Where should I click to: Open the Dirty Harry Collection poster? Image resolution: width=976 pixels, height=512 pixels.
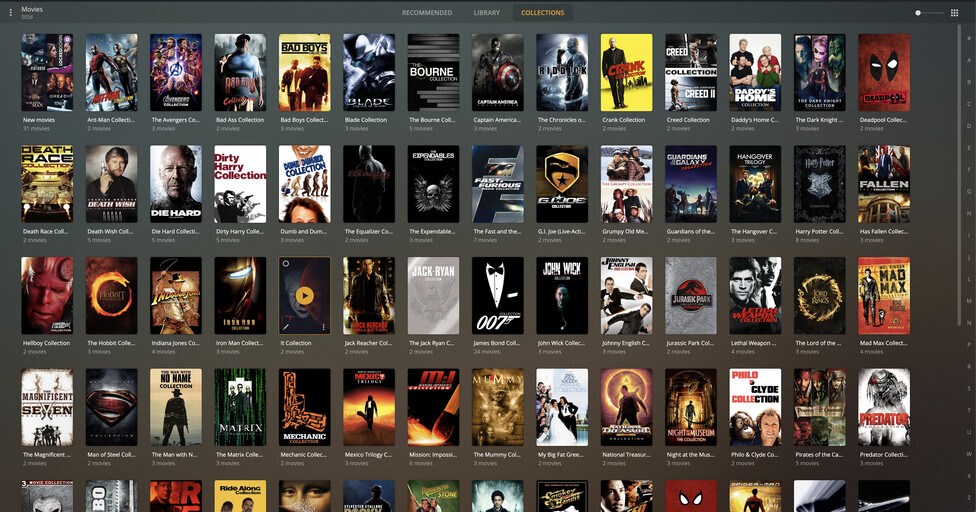tap(240, 184)
